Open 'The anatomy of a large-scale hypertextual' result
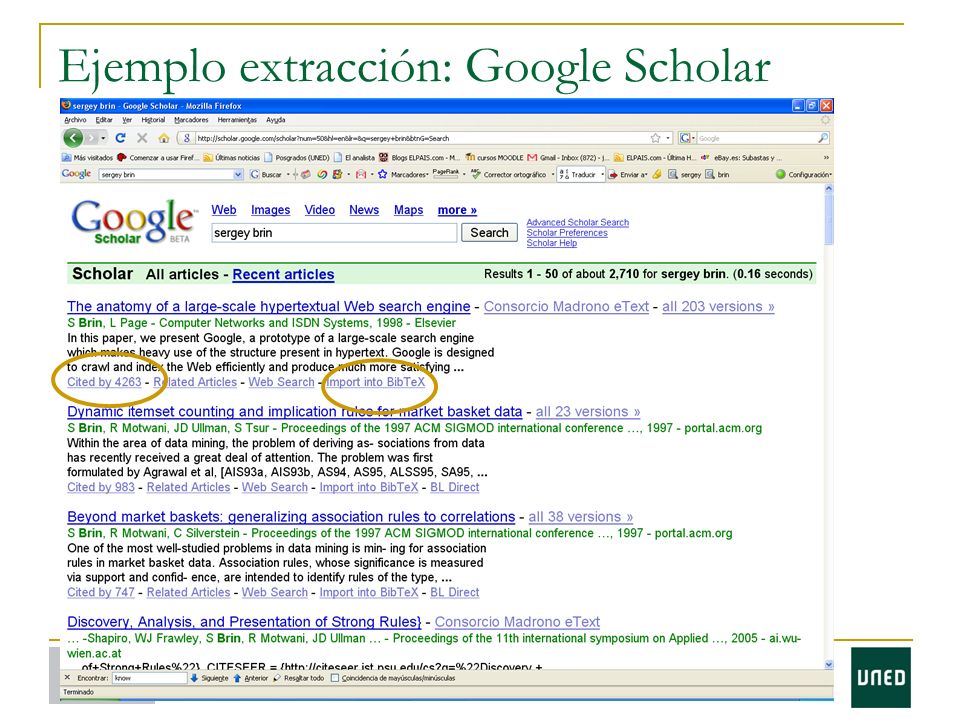This screenshot has width=960, height=720. tap(269, 306)
